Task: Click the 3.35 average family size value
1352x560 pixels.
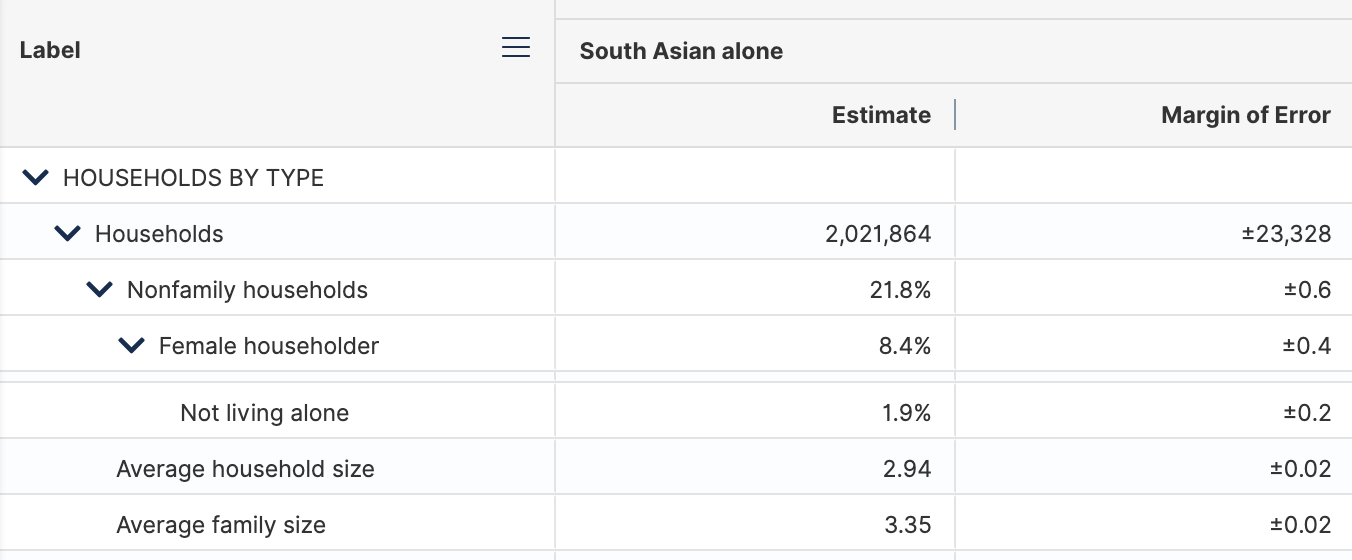Action: pos(908,525)
